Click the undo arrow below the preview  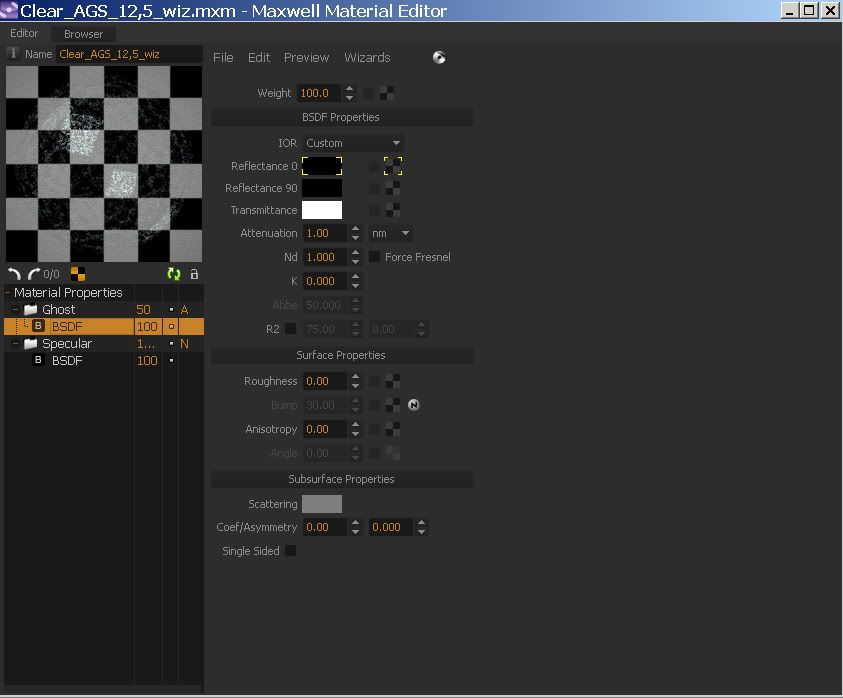pos(14,274)
